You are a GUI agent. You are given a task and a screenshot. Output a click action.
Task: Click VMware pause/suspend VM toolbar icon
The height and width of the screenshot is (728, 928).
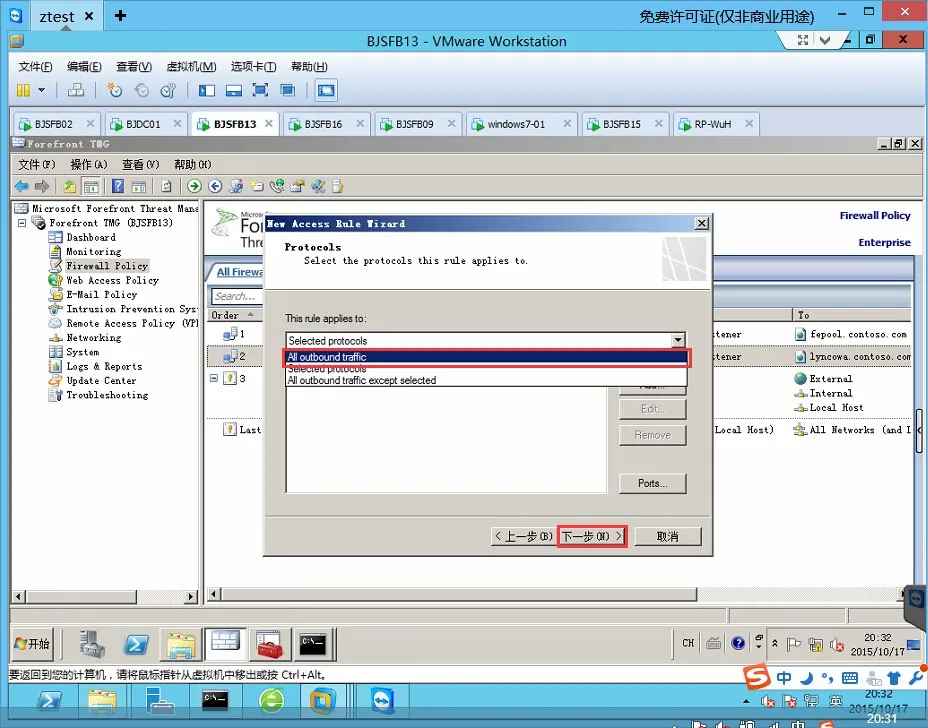(x=23, y=90)
